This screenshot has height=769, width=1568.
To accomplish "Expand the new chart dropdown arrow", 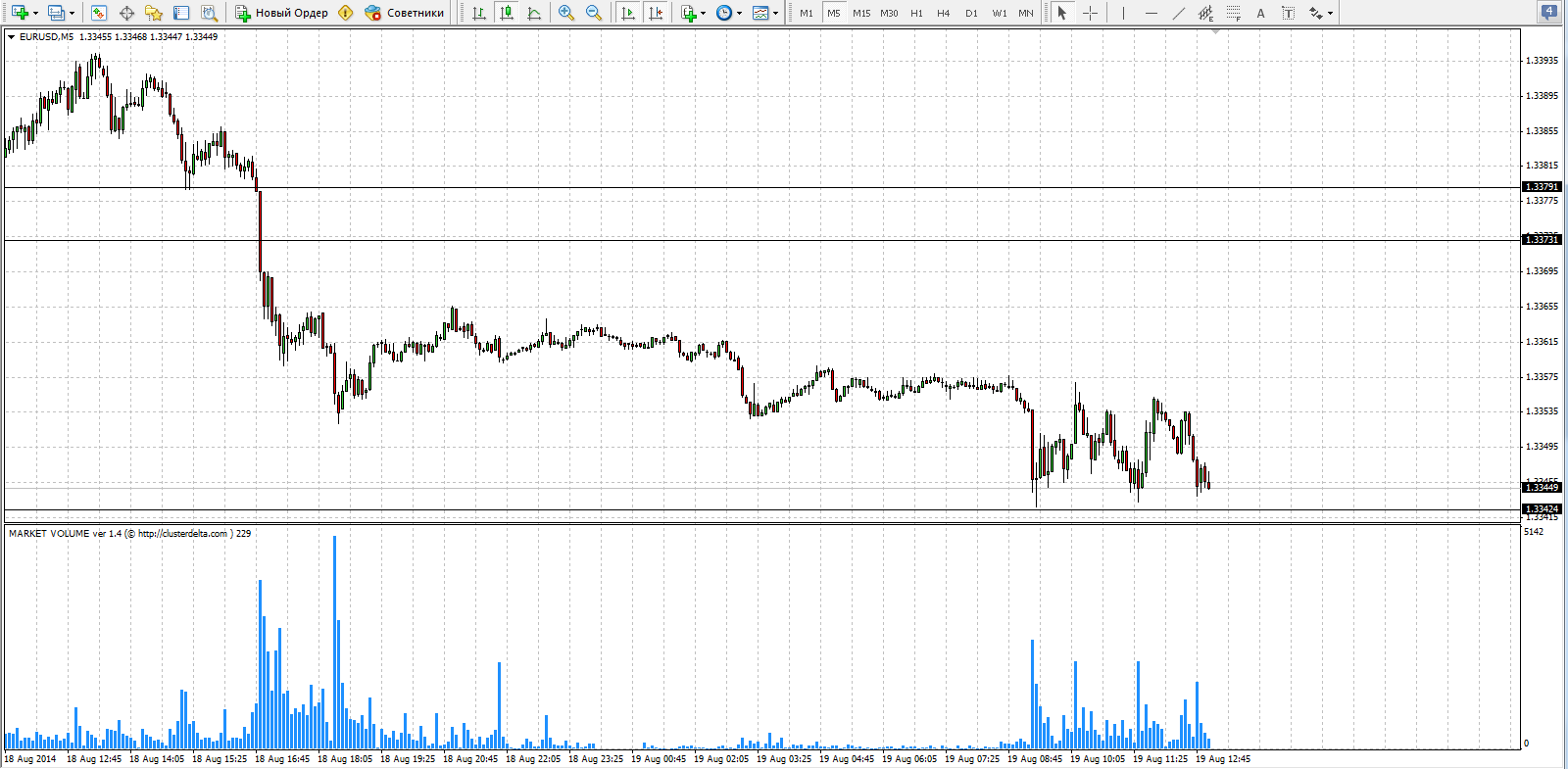I will pos(35,13).
